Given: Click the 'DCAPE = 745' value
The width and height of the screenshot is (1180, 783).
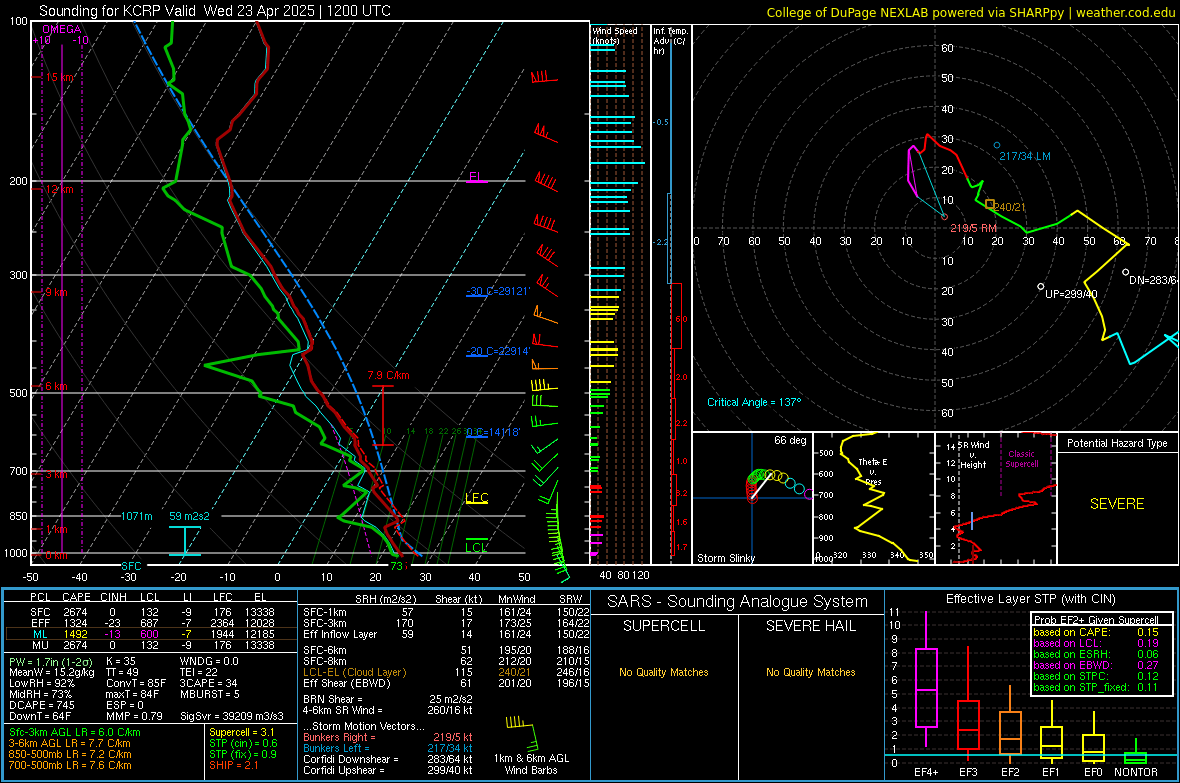Looking at the screenshot, I should 42,705.
